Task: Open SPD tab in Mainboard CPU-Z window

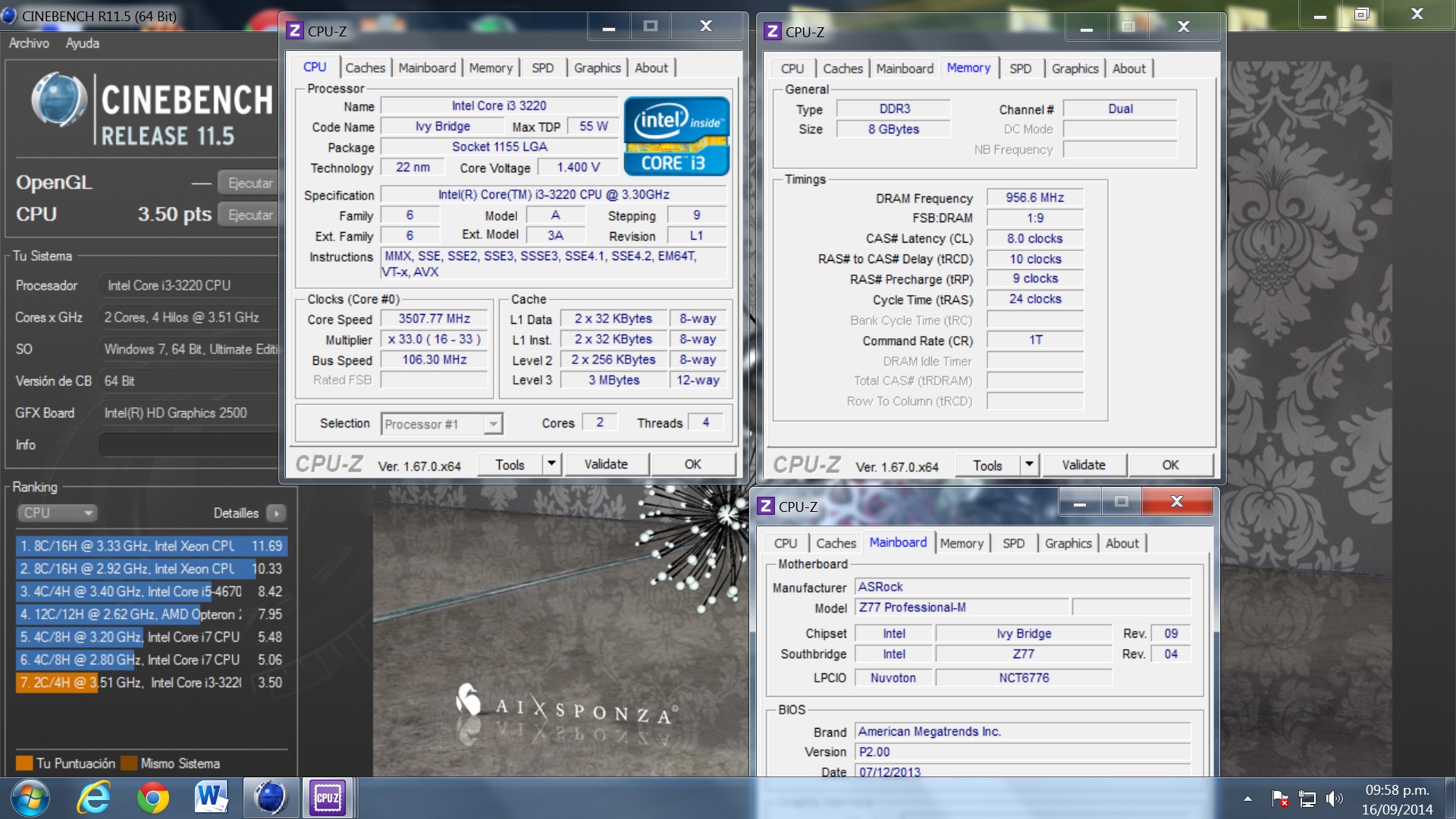Action: [1014, 543]
